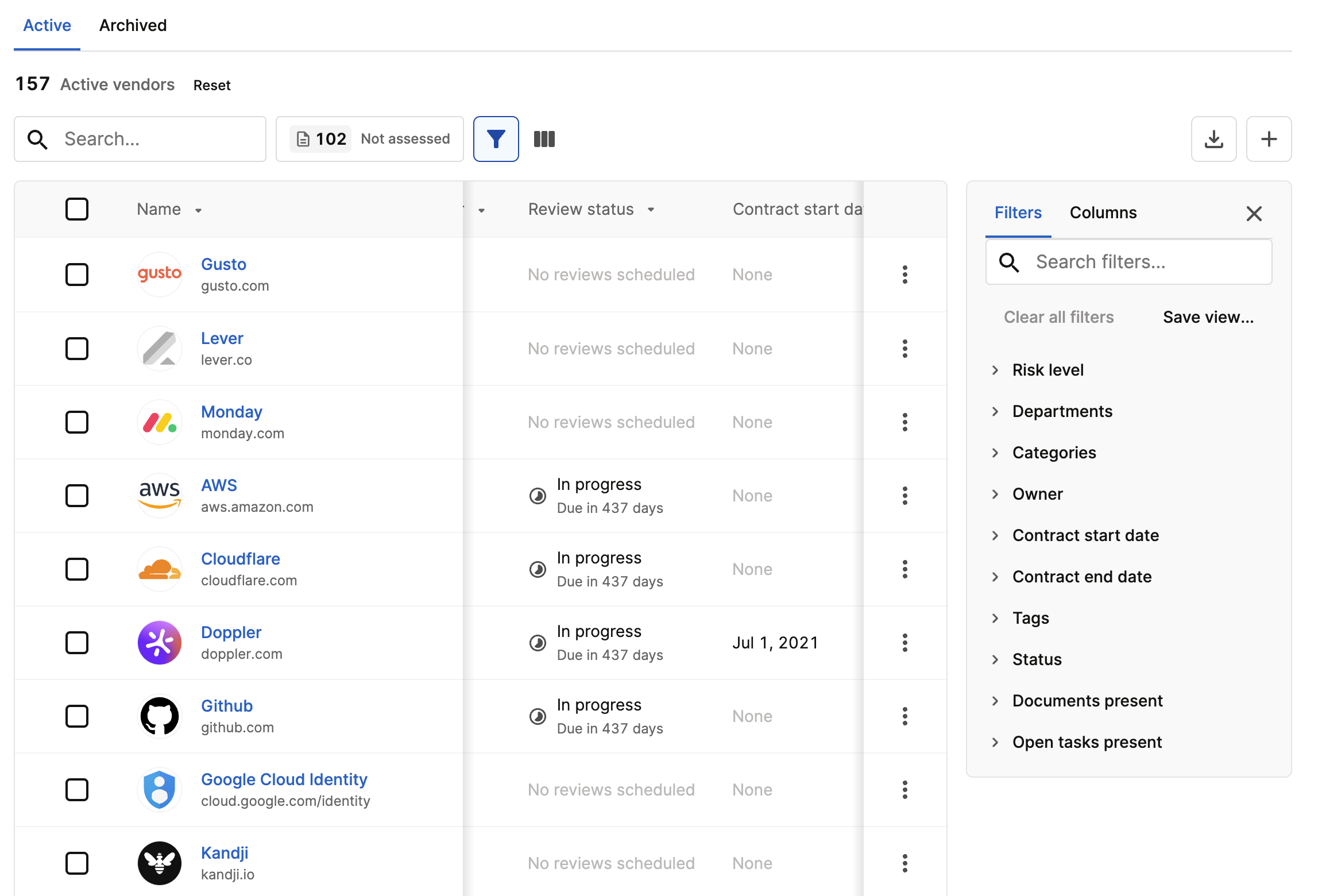The image size is (1322, 896).
Task: Check the Gusto row checkbox
Action: coord(77,275)
